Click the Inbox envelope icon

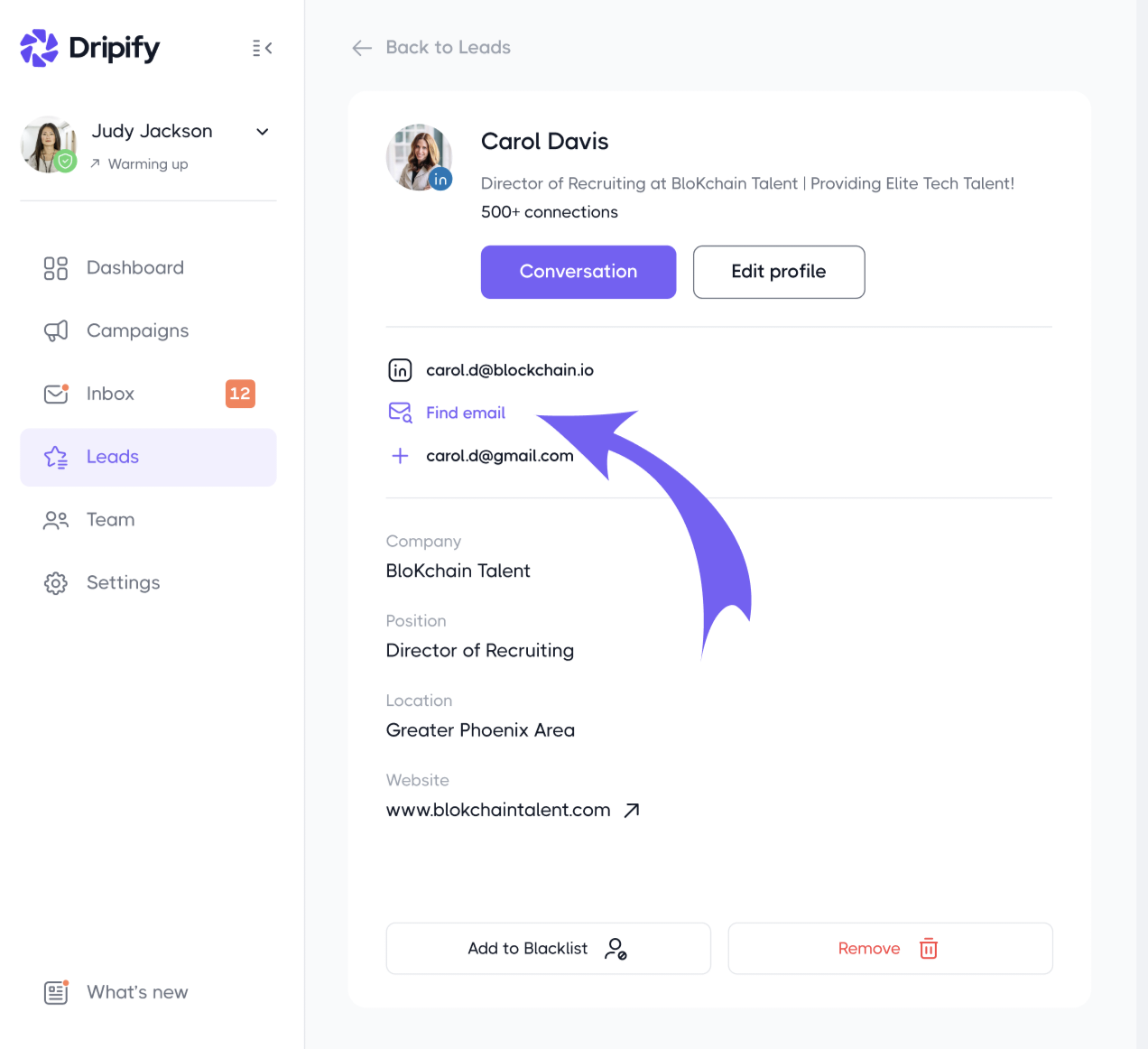click(56, 394)
